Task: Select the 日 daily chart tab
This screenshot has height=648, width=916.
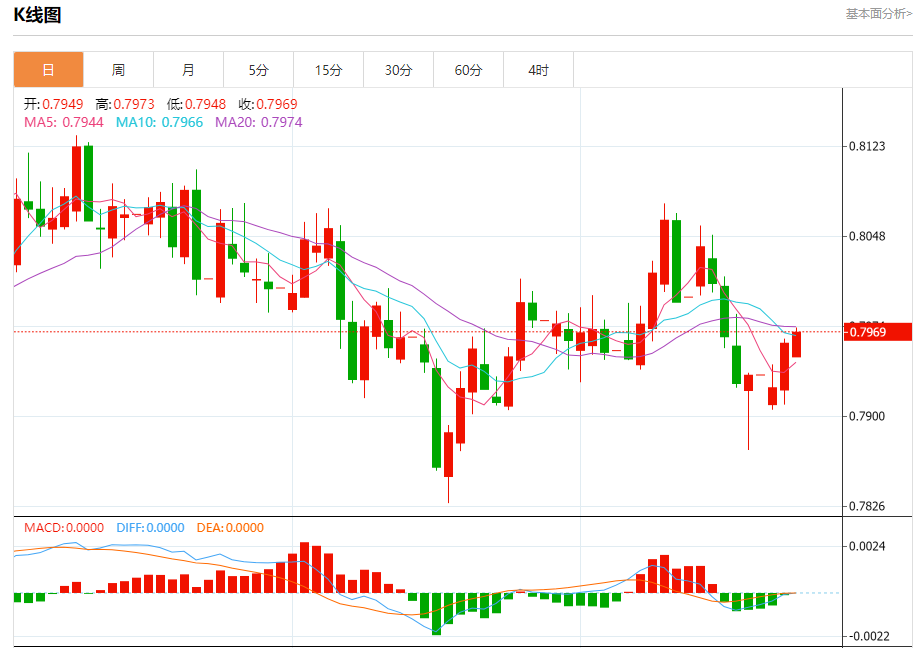Action: (x=48, y=70)
